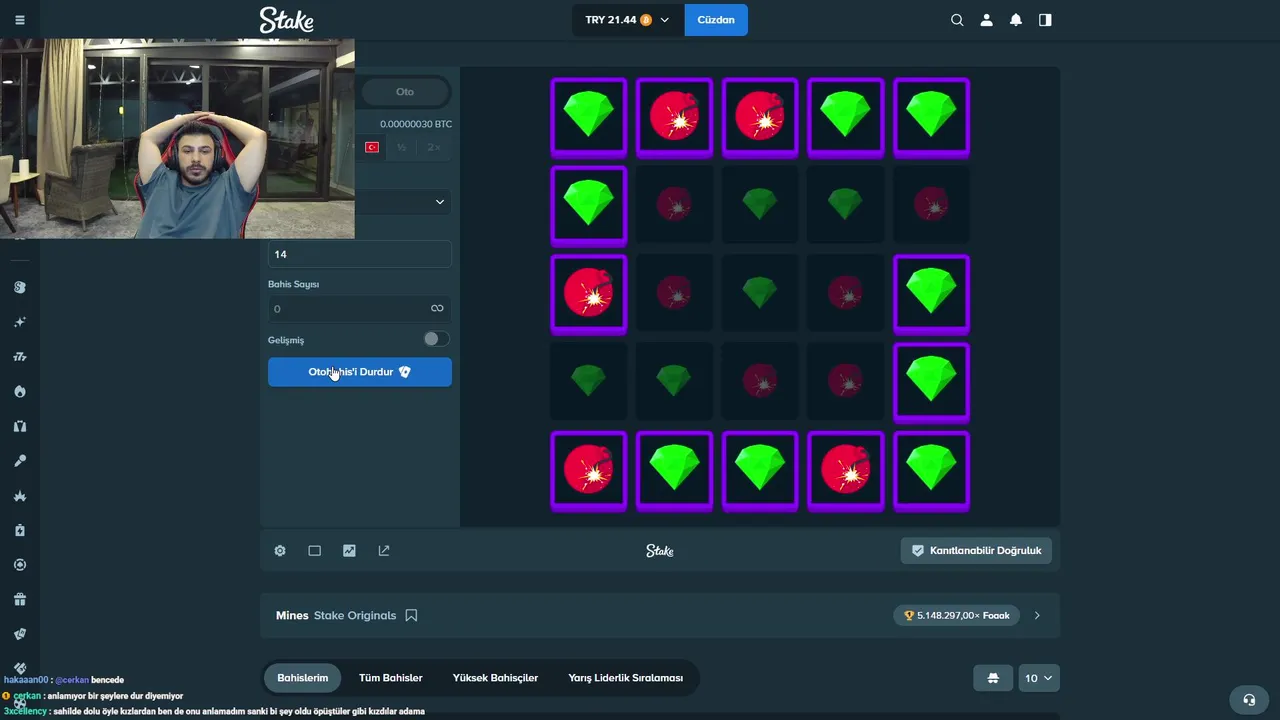Select the Tüm Bahisler tab
1280x720 pixels.
pyautogui.click(x=390, y=678)
